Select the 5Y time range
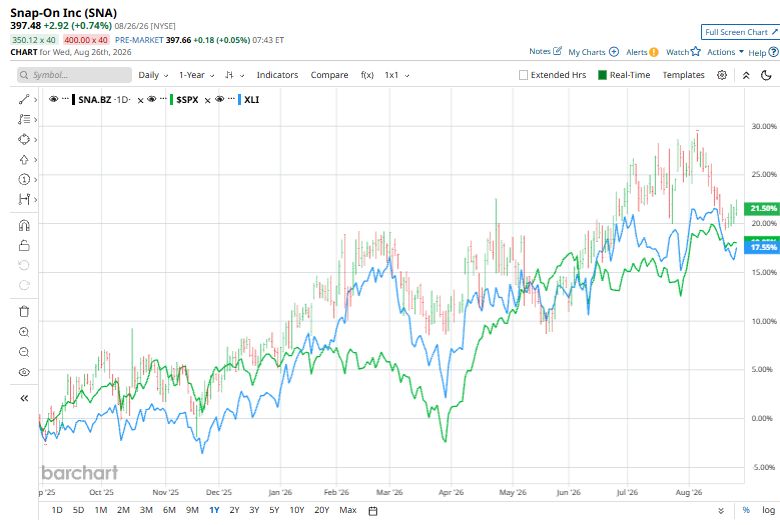This screenshot has width=780, height=525. point(274,510)
